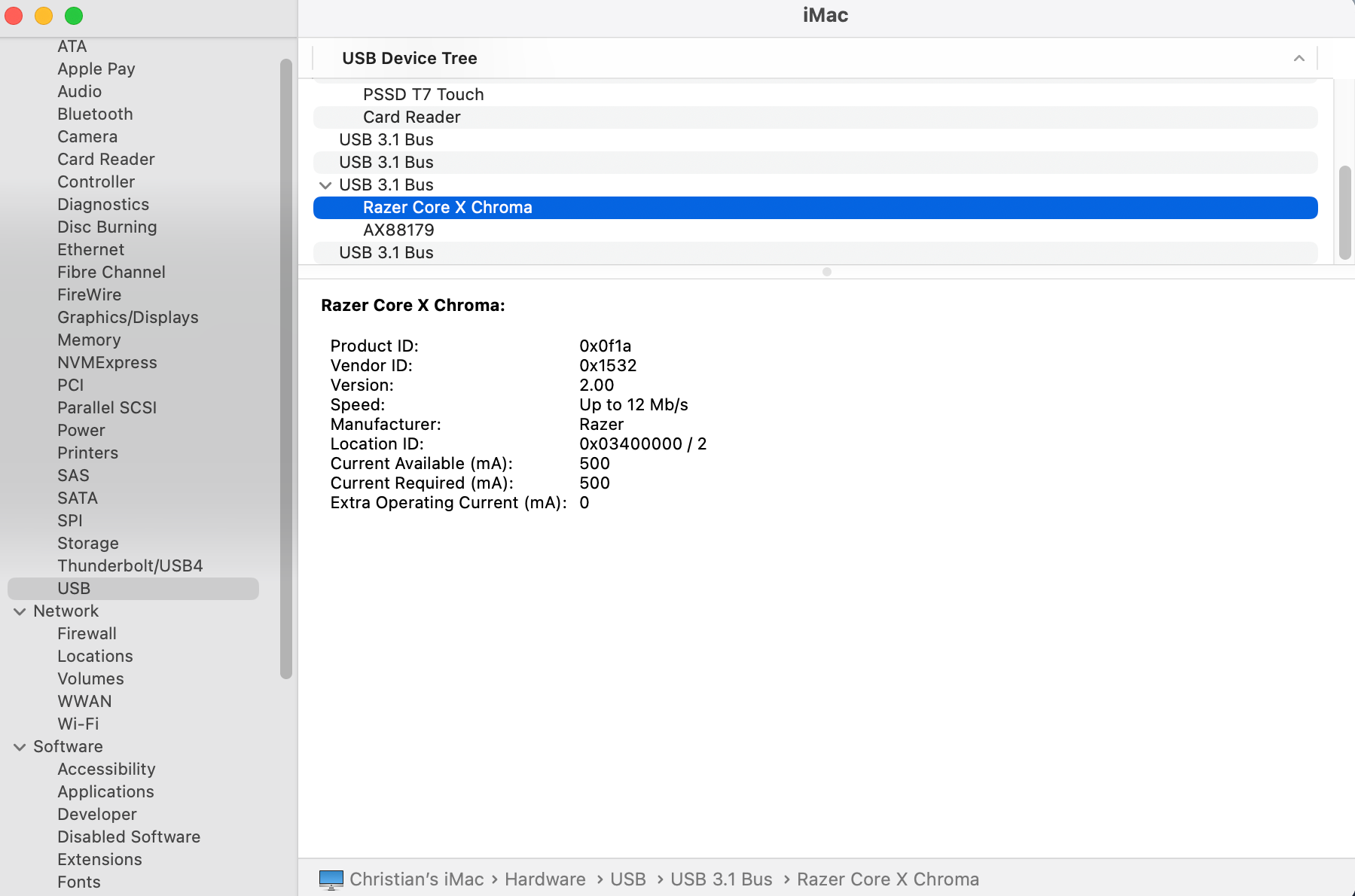The height and width of the screenshot is (896, 1355).
Task: Open Graphics/Displays in the sidebar
Action: 128,318
